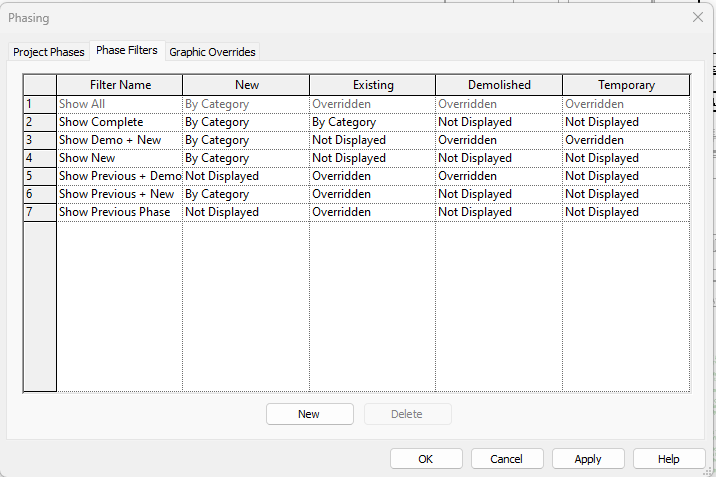Click Show All's Demolished Overridden cell

click(x=499, y=104)
